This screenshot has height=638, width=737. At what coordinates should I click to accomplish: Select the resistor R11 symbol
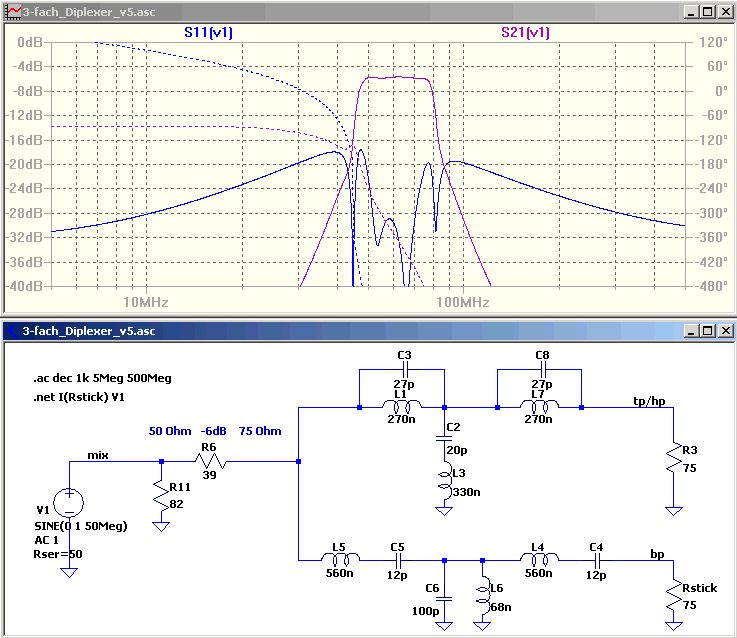[162, 492]
